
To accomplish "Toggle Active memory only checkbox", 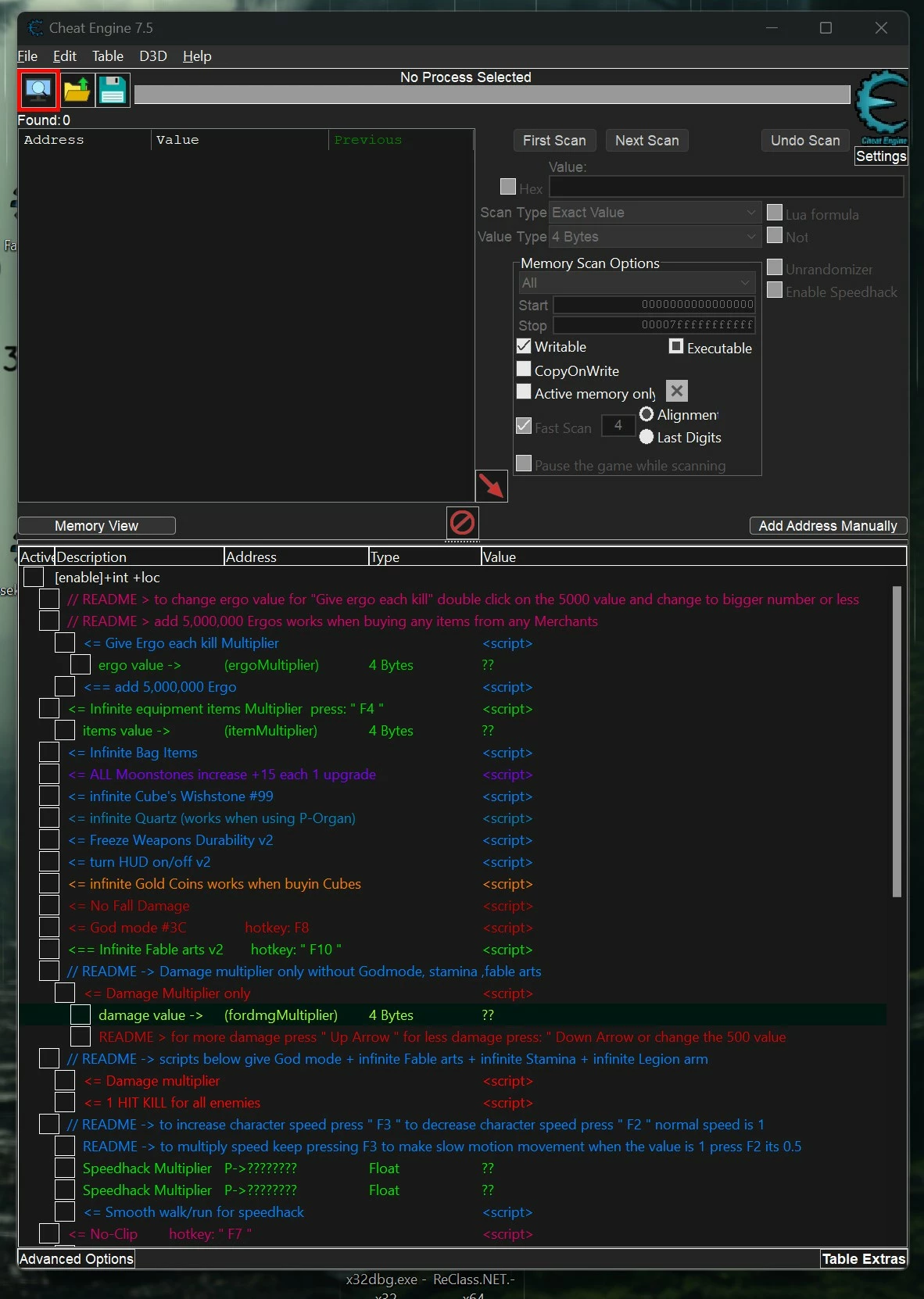I will [x=524, y=392].
